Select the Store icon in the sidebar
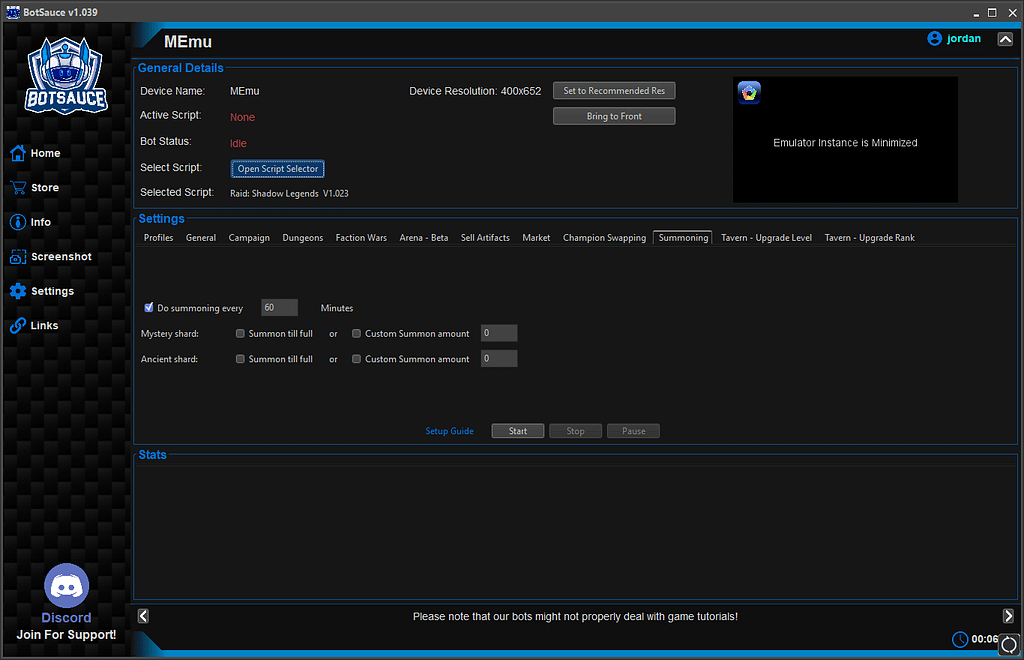This screenshot has height=660, width=1024. [x=17, y=187]
